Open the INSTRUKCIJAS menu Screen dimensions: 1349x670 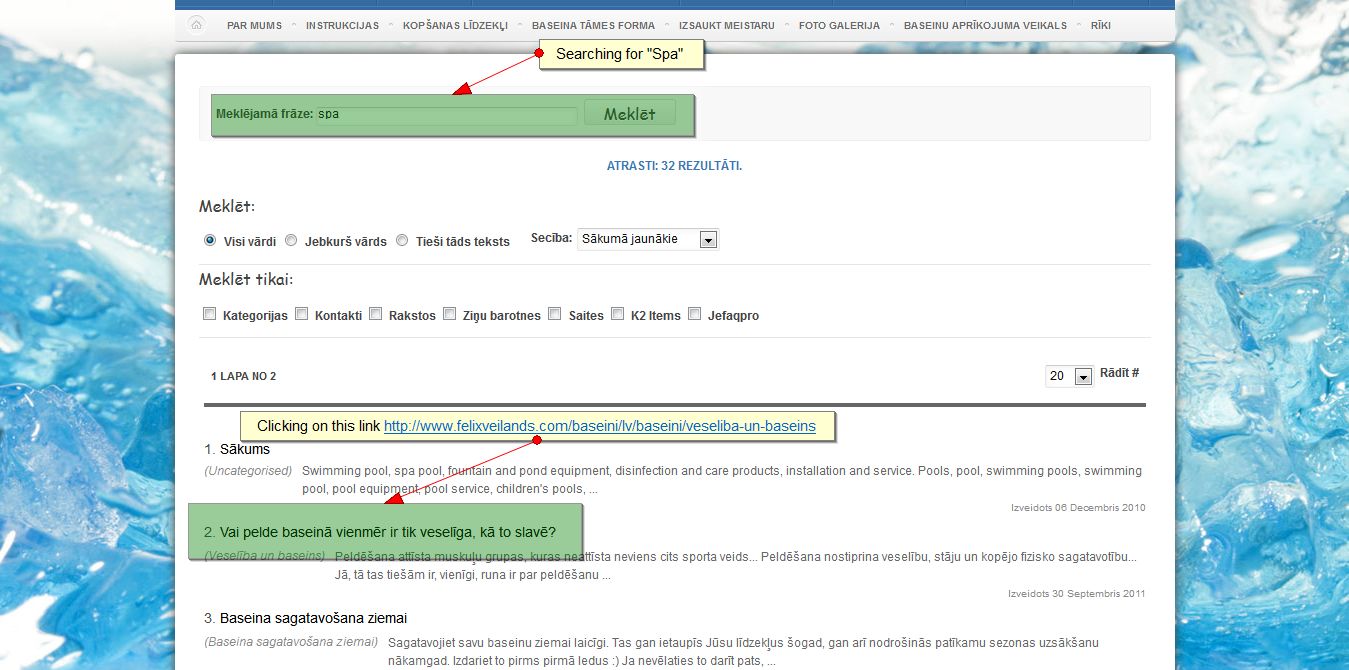[342, 26]
